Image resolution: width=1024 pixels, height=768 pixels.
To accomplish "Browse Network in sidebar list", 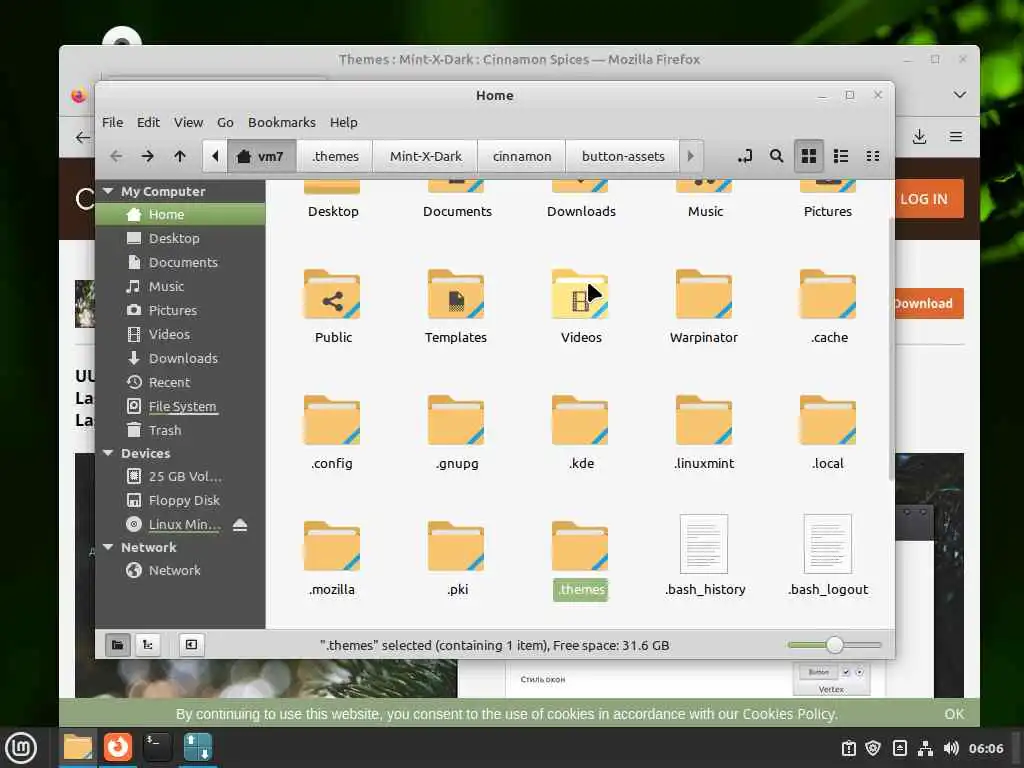I will coord(180,570).
